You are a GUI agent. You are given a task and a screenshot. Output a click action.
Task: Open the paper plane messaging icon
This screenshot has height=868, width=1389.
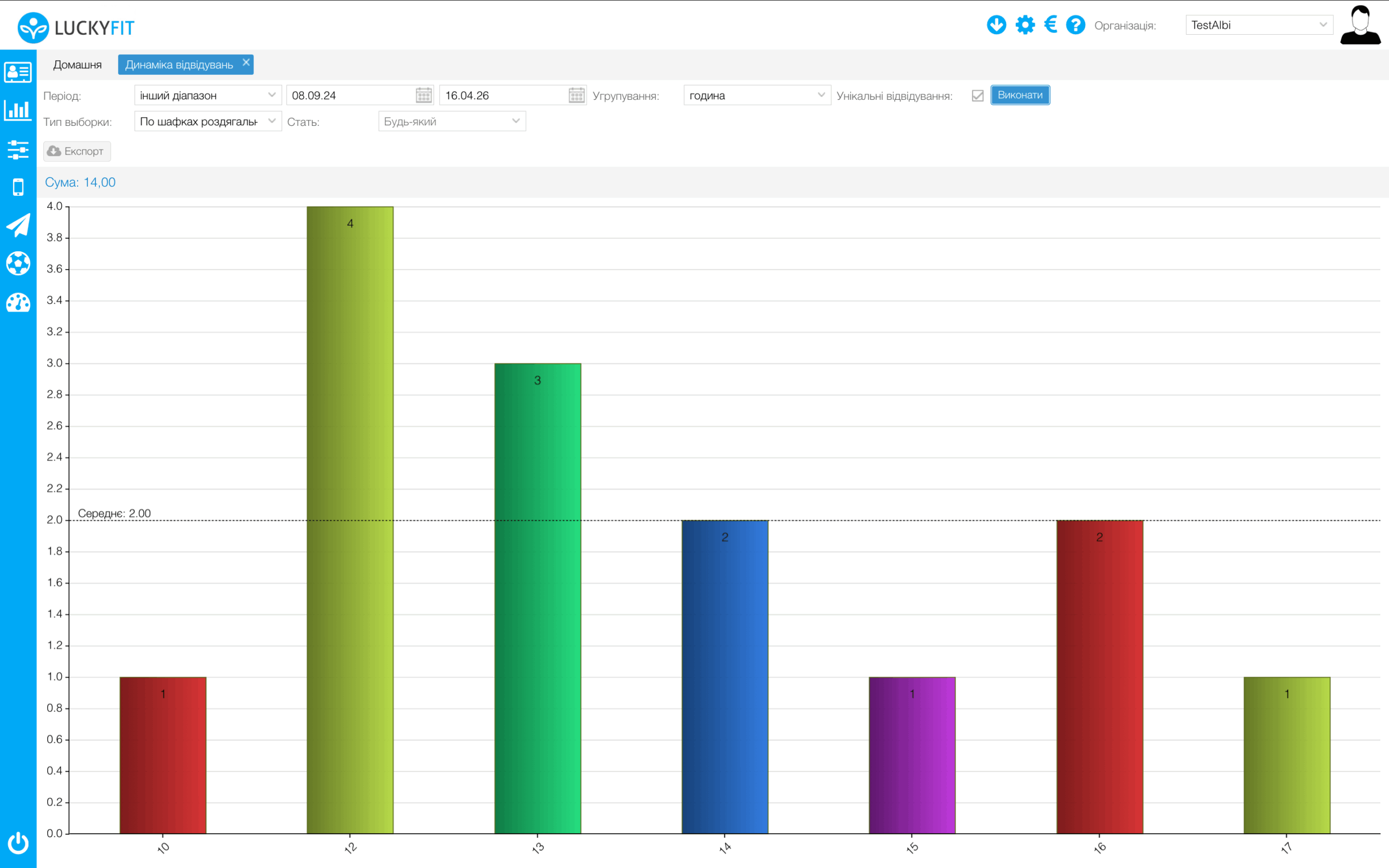[x=18, y=225]
